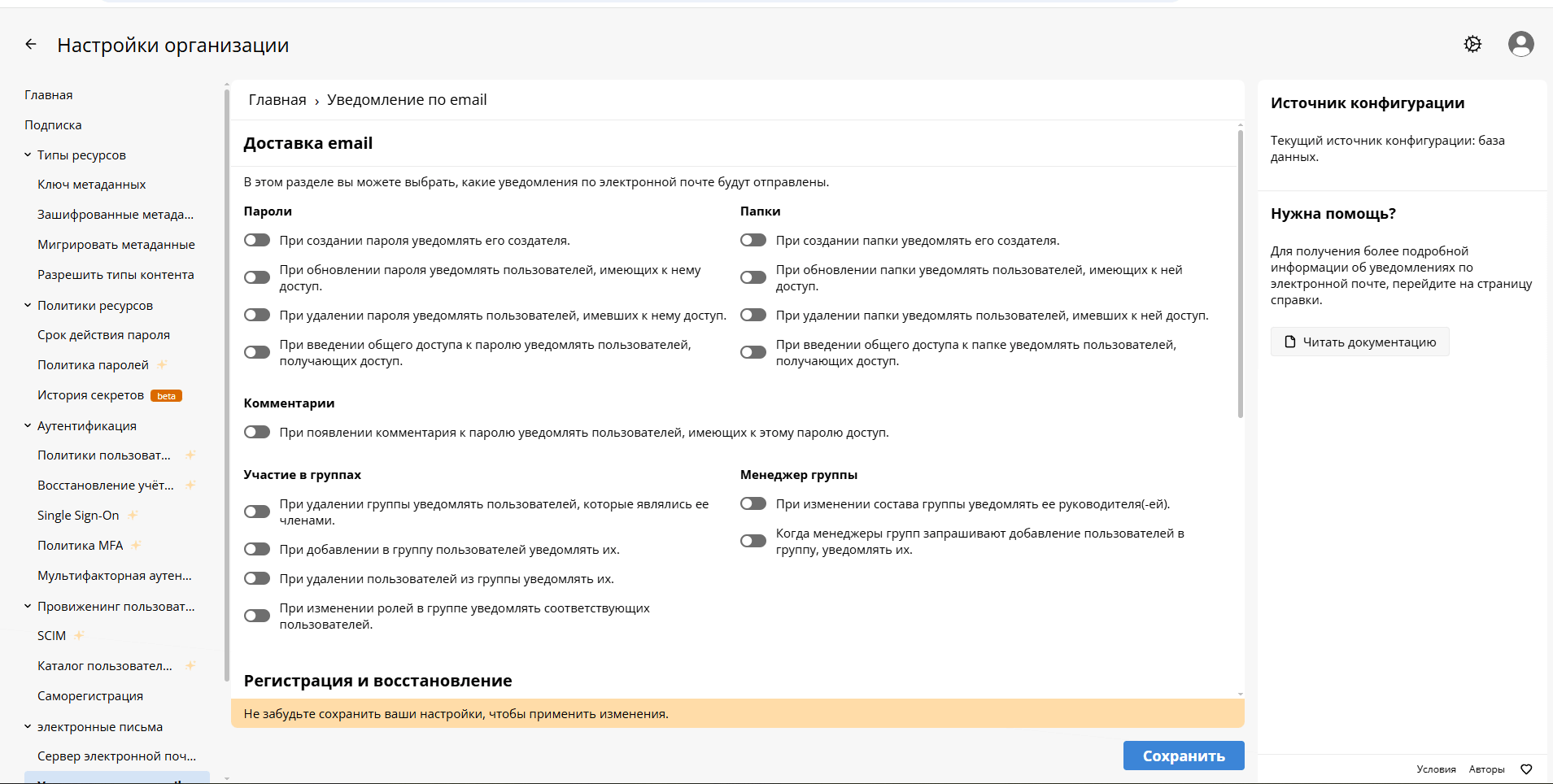Enable notify creator on password creation

(x=257, y=241)
